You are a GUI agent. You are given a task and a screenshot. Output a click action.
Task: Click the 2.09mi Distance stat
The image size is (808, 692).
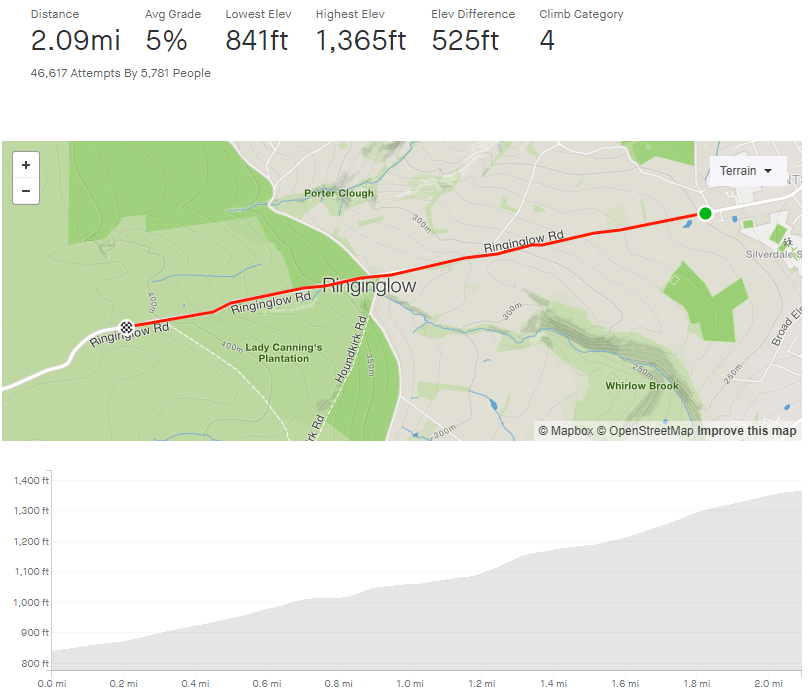pyautogui.click(x=76, y=41)
